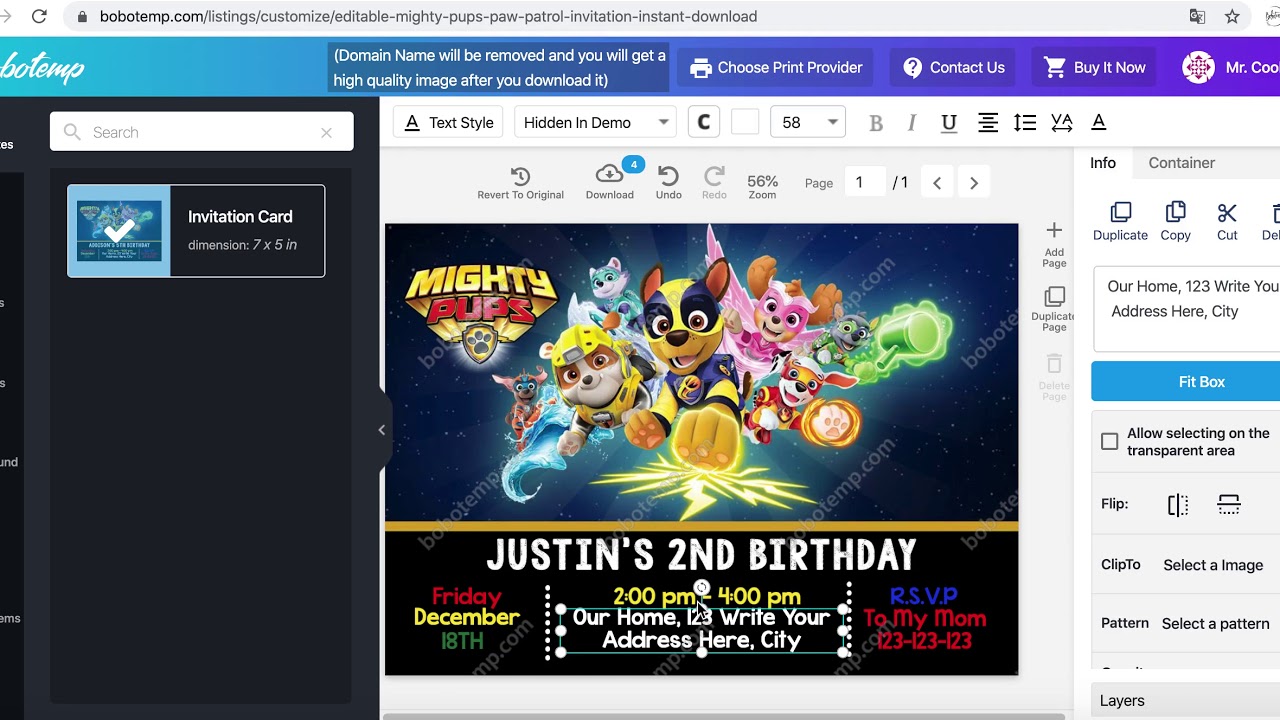Click the page number field

(865, 182)
